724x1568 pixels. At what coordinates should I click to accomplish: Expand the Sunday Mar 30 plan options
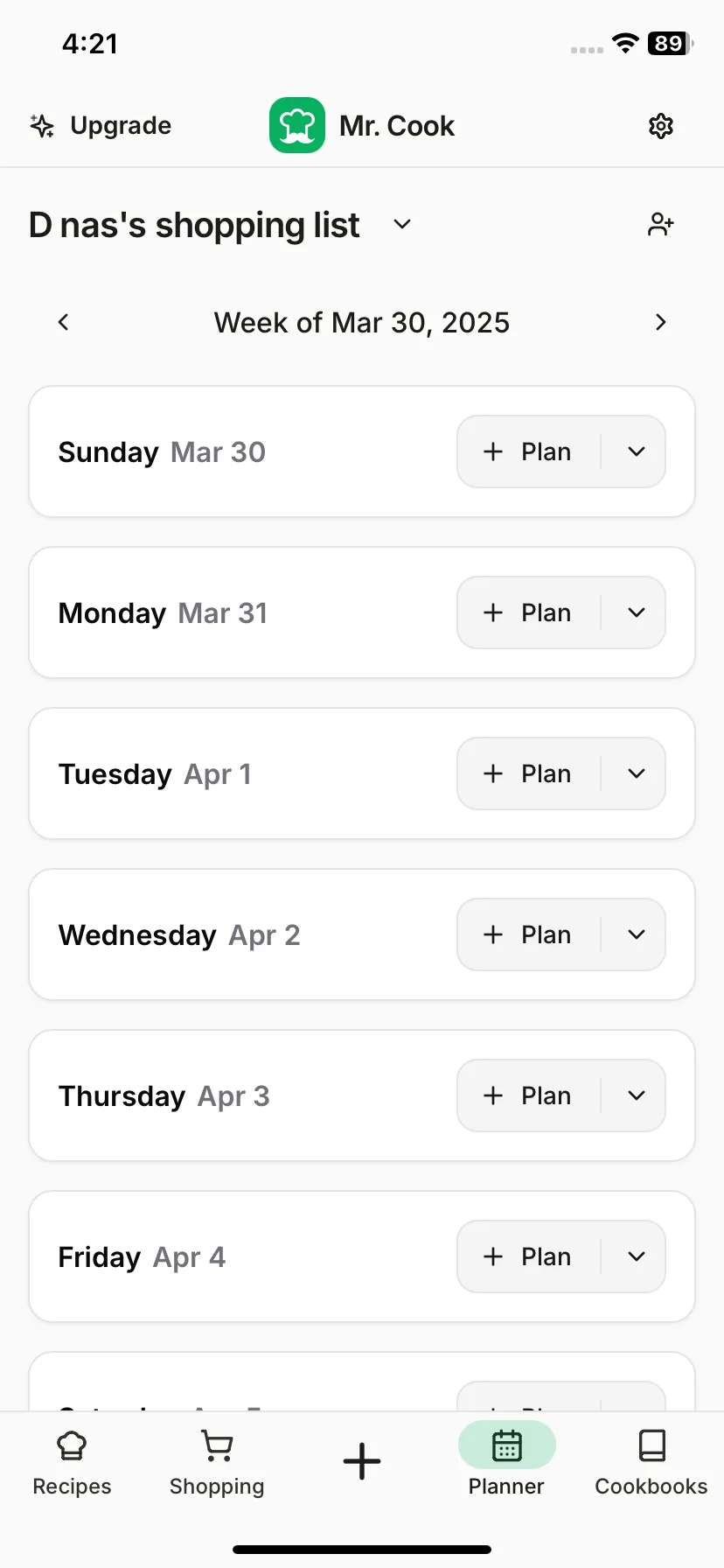[x=637, y=451]
